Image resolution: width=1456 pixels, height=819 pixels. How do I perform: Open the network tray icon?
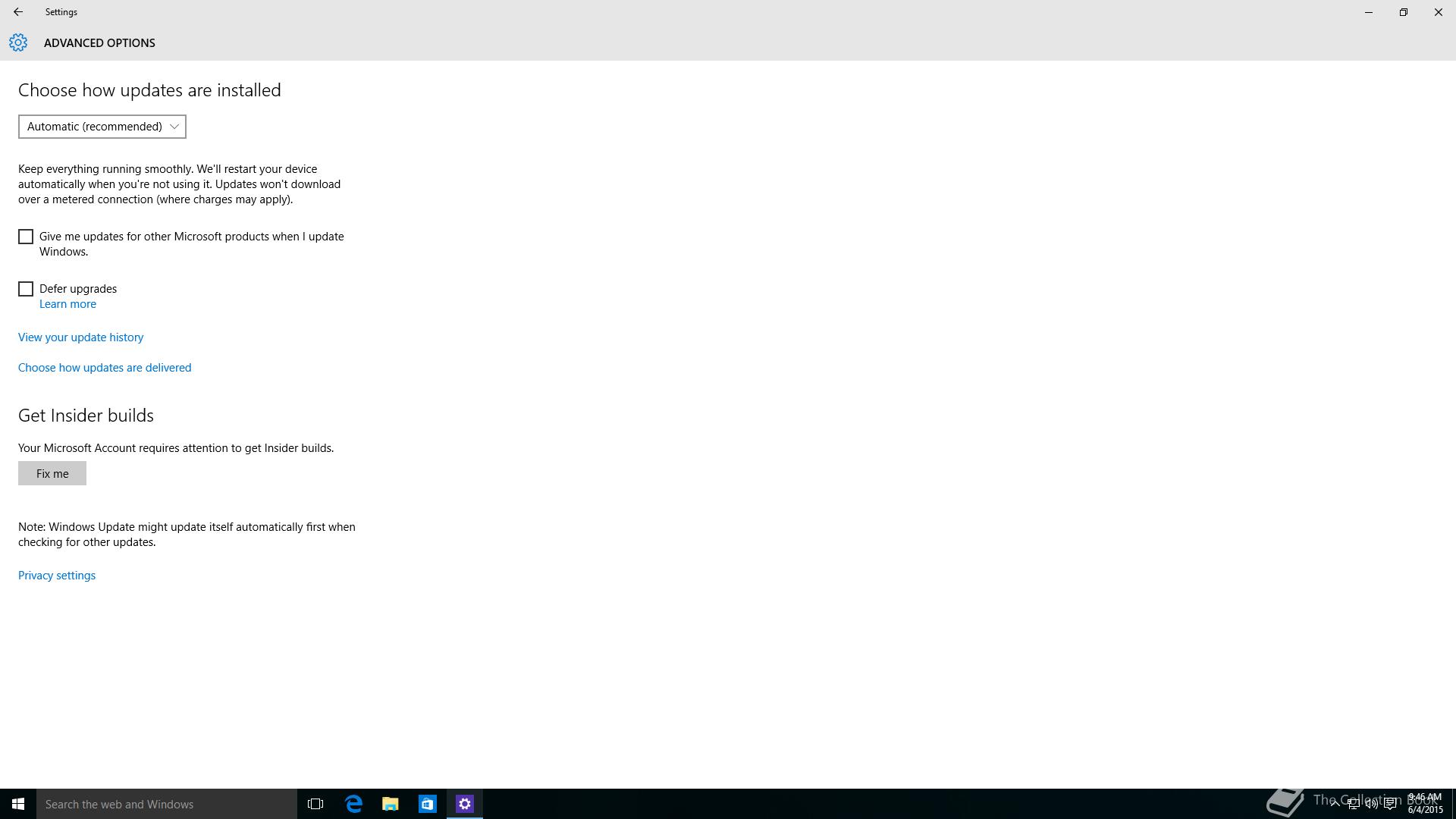pyautogui.click(x=1353, y=804)
